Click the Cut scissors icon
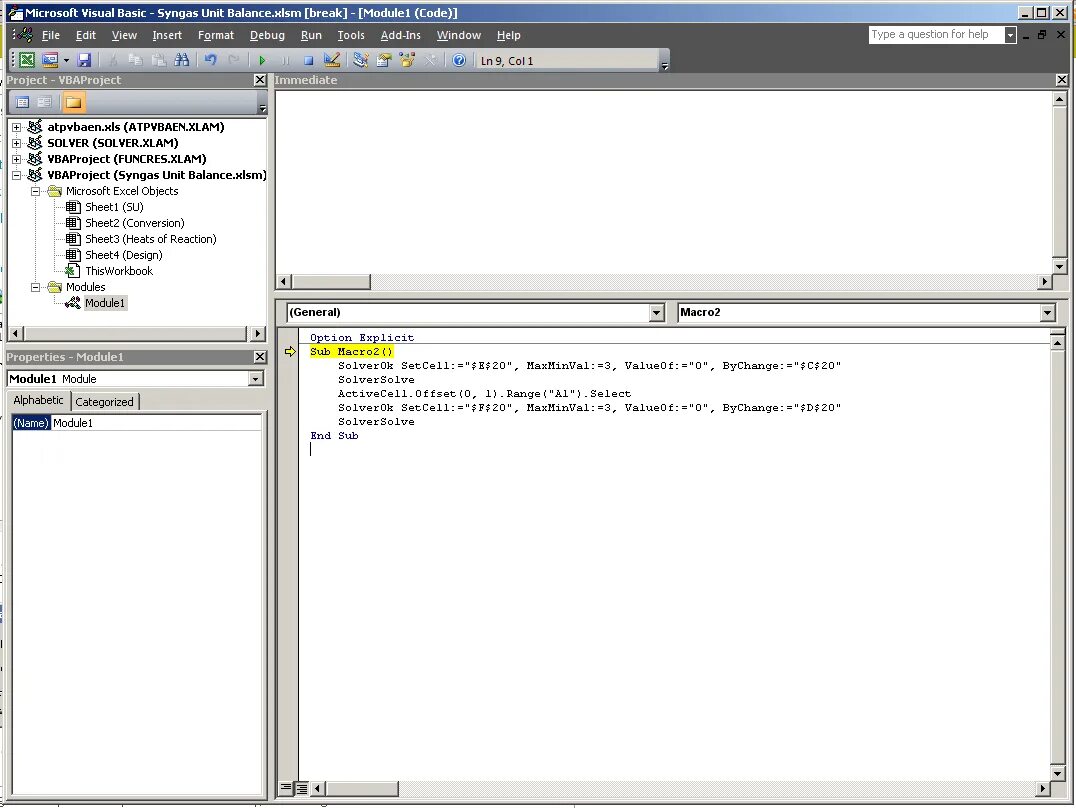Screen dimensions: 1076x808 pos(113,60)
